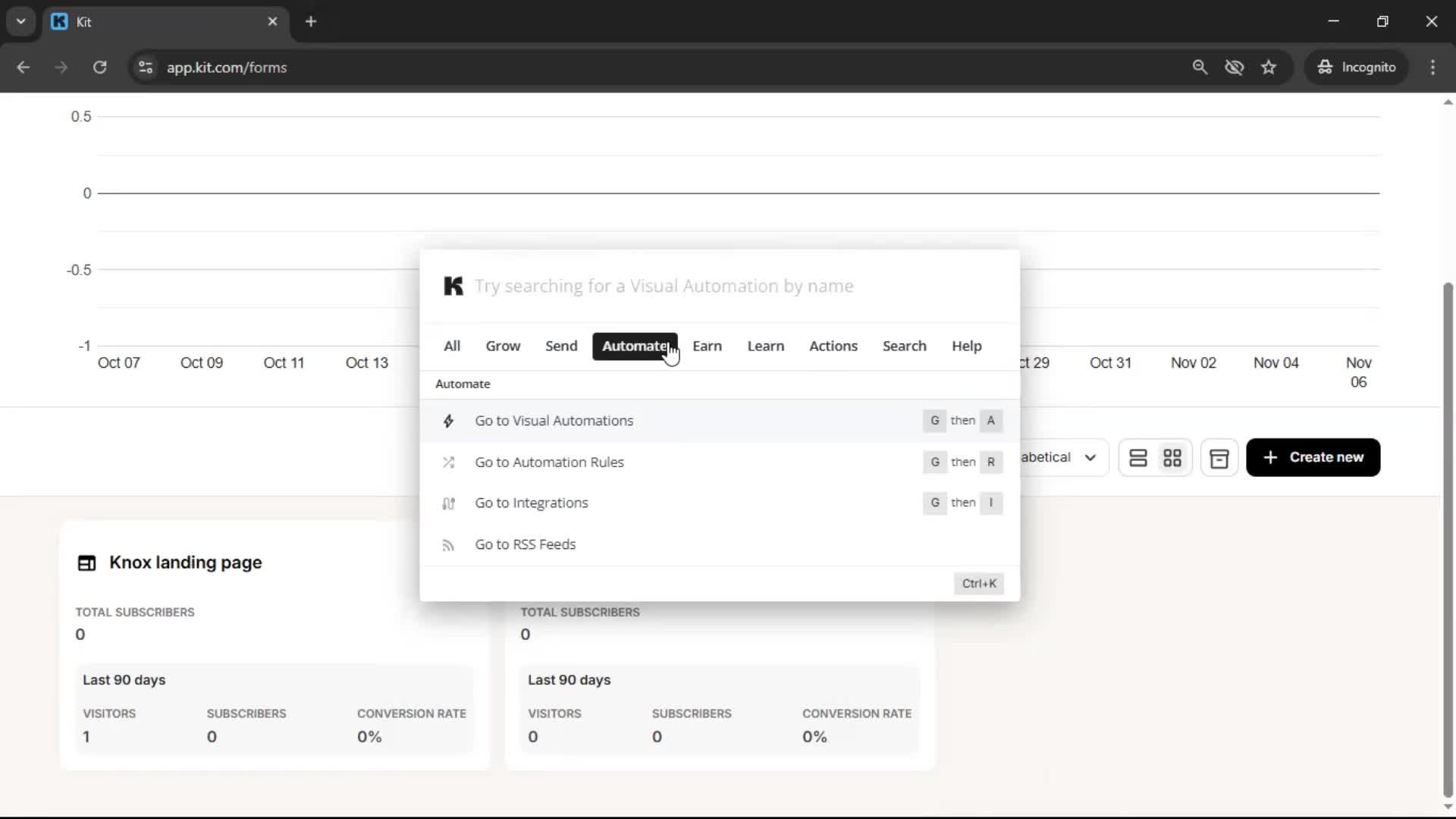Choose Go to Automation Rules entry
This screenshot has height=819, width=1456.
point(549,462)
